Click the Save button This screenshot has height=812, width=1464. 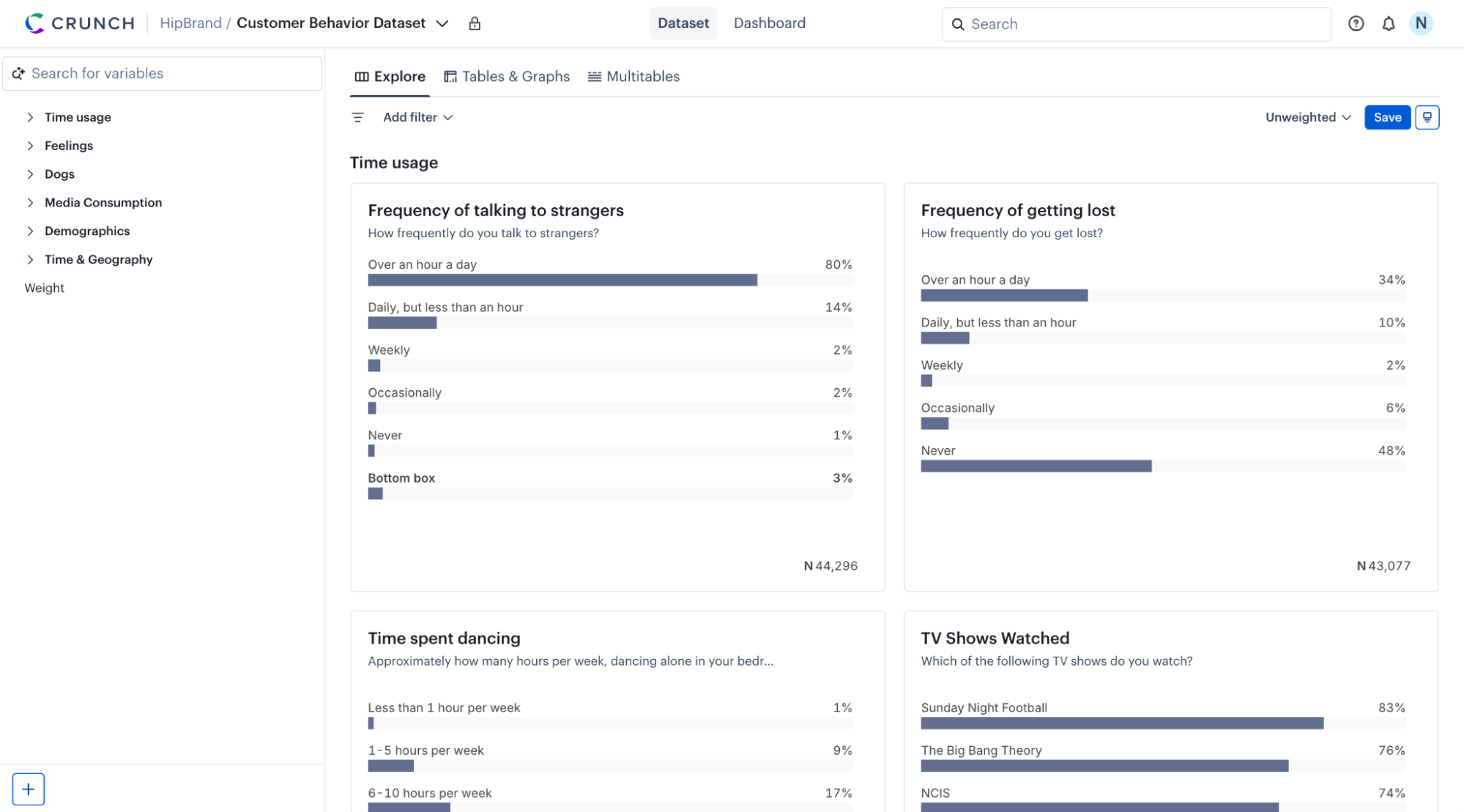tap(1387, 117)
